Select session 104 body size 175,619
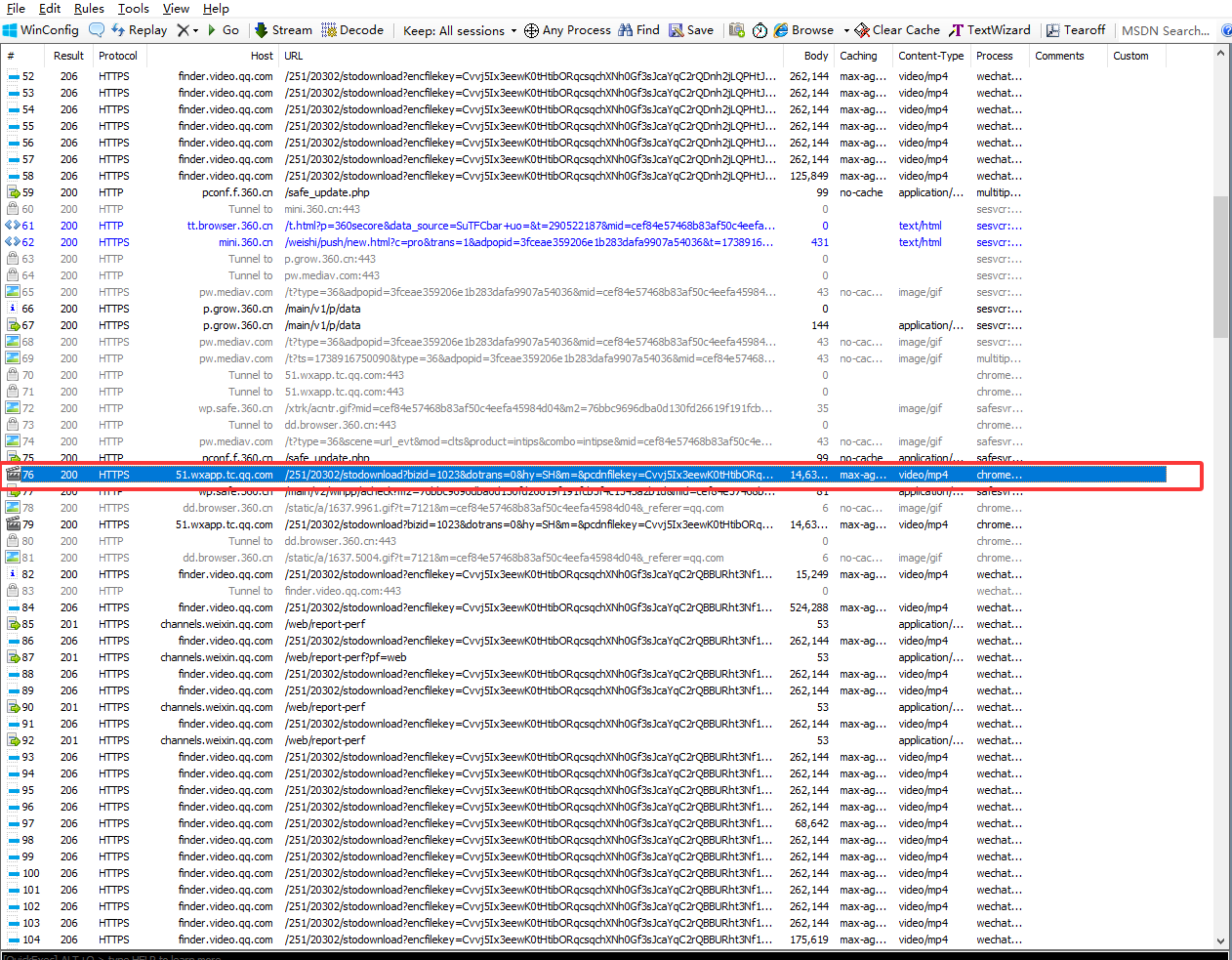Image resolution: width=1232 pixels, height=960 pixels. 809,939
